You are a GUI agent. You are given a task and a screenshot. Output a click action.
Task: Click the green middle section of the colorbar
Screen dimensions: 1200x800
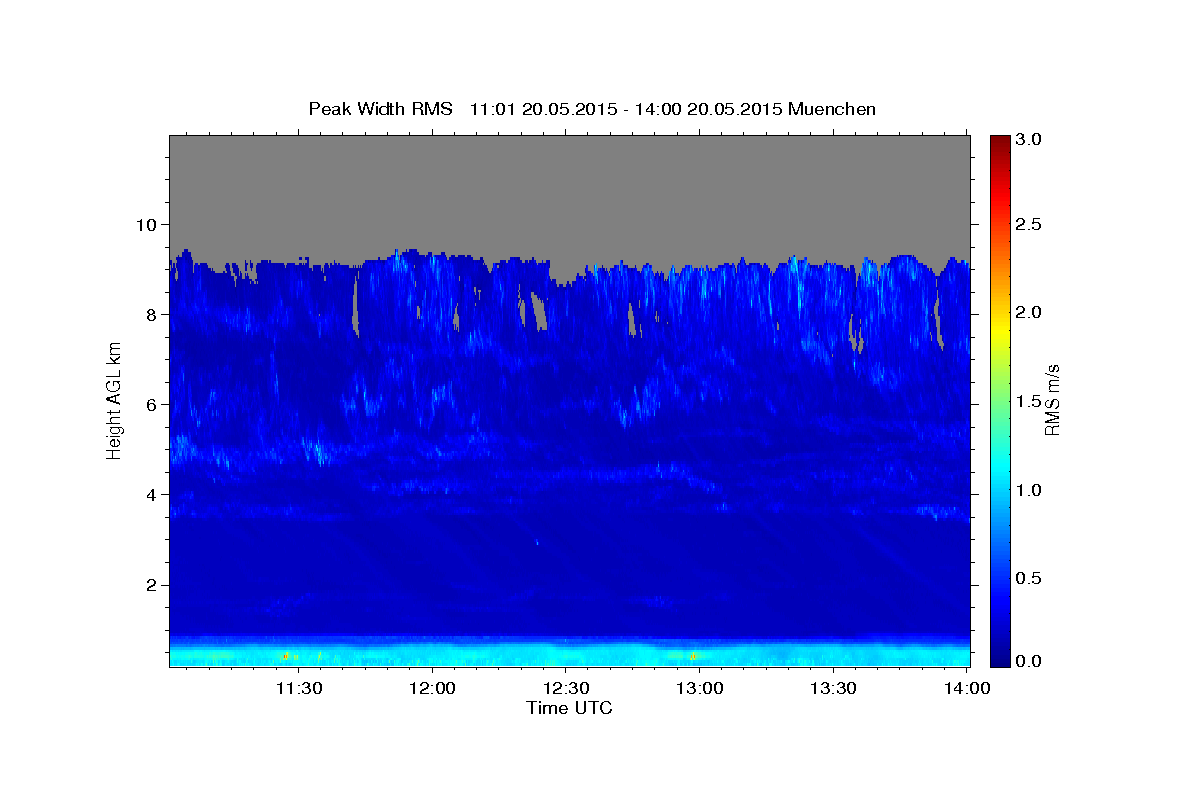pyautogui.click(x=1000, y=400)
